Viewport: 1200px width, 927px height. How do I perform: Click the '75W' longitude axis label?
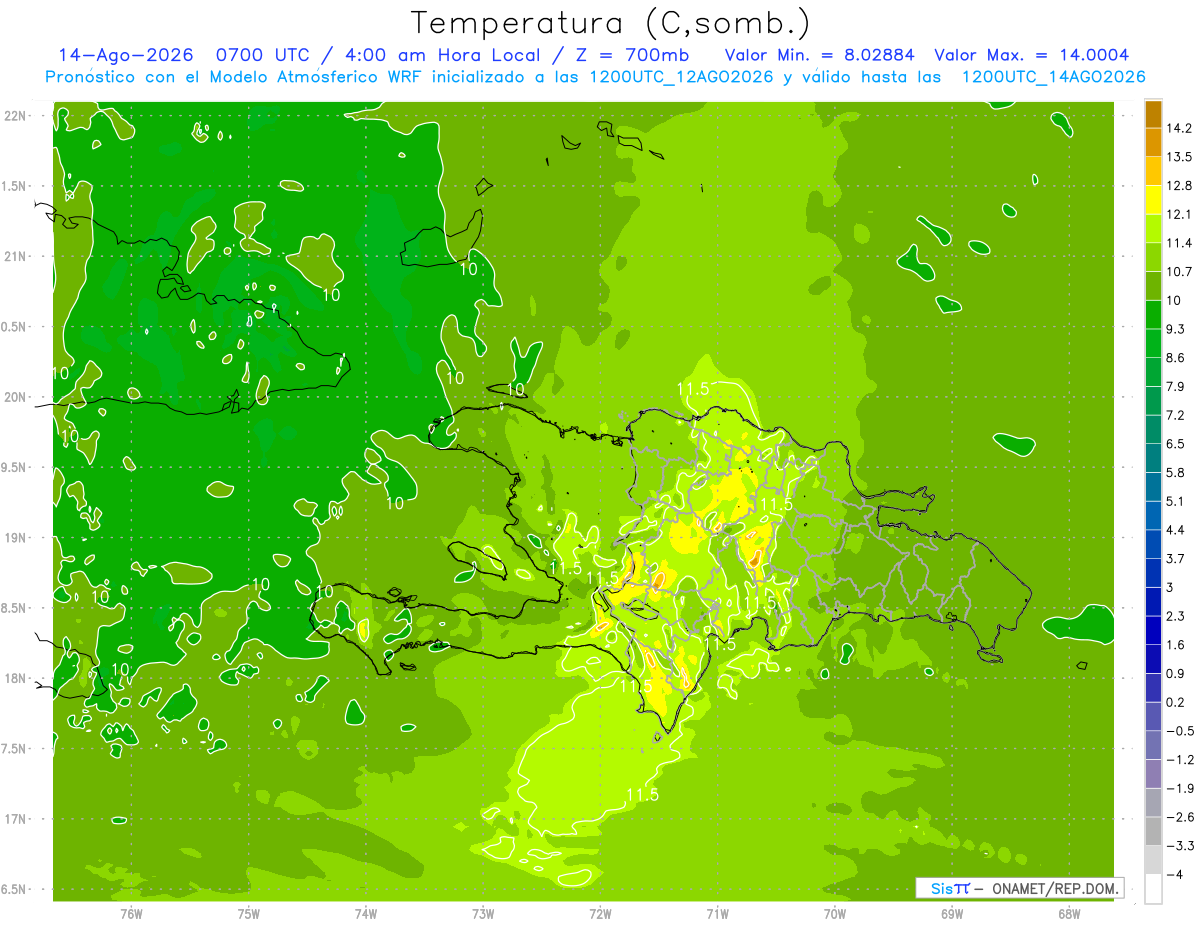(249, 914)
